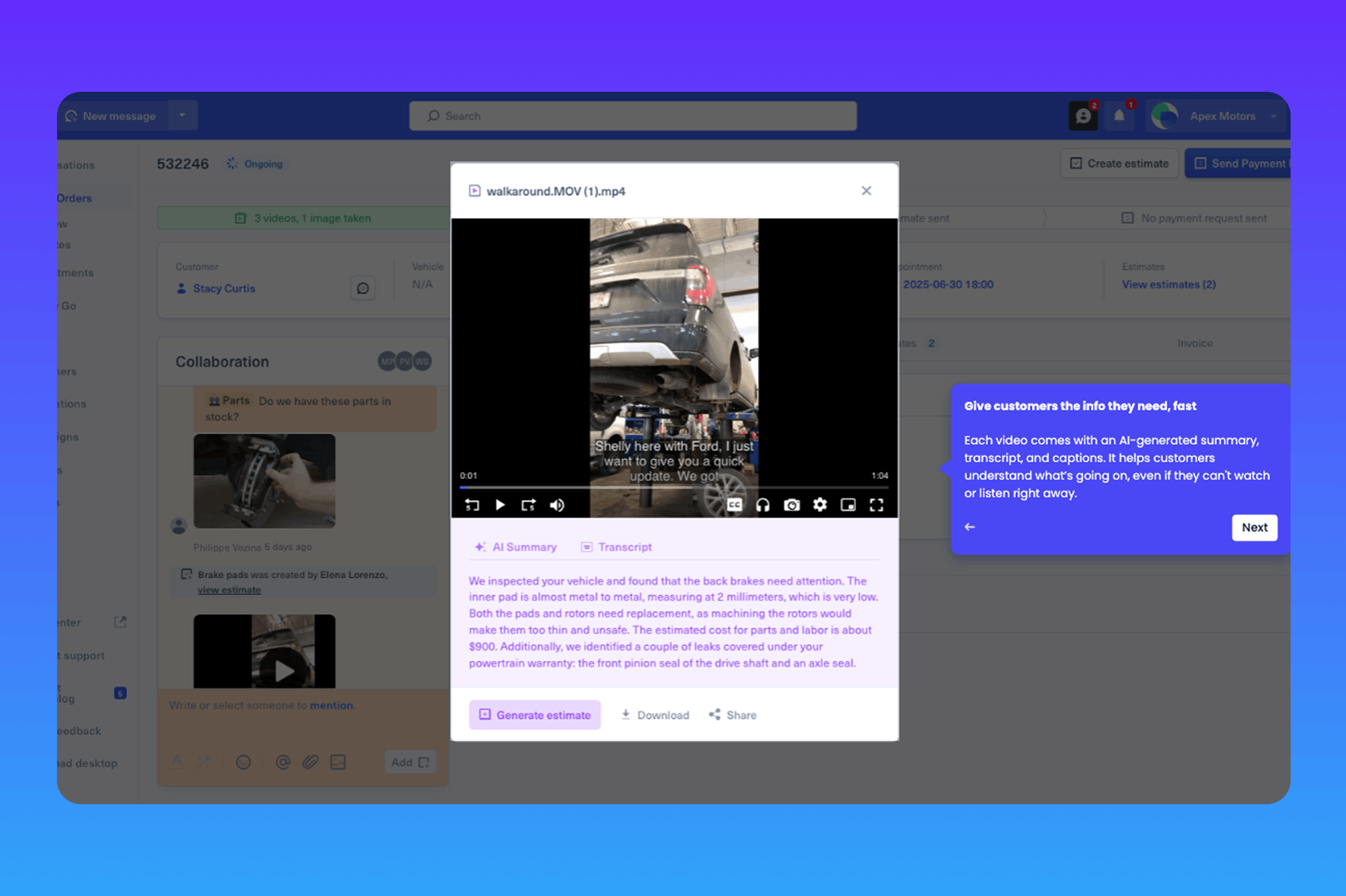Image resolution: width=1346 pixels, height=896 pixels.
Task: Enter fullscreen video mode
Action: (x=876, y=504)
